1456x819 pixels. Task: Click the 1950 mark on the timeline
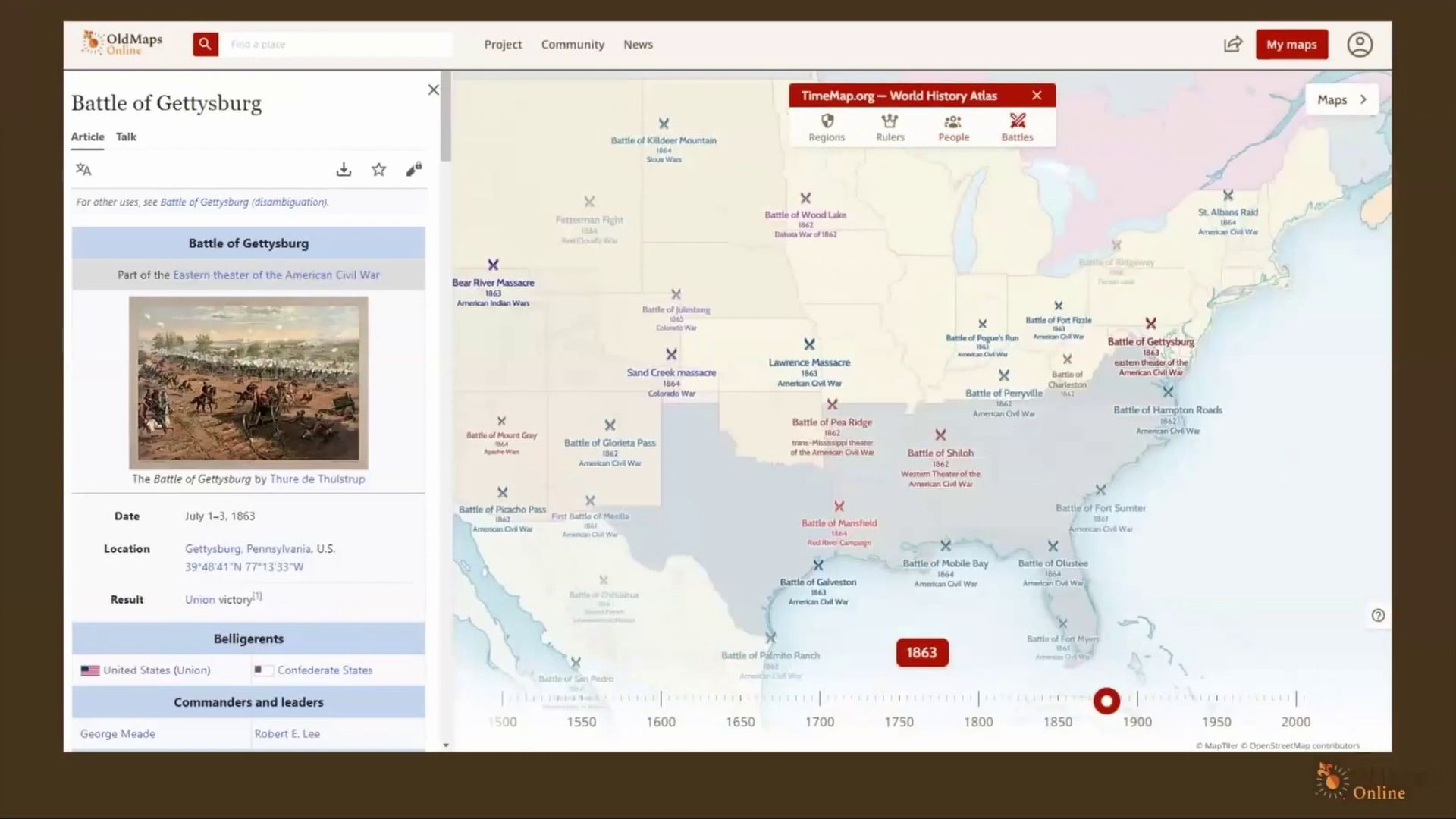(x=1216, y=722)
